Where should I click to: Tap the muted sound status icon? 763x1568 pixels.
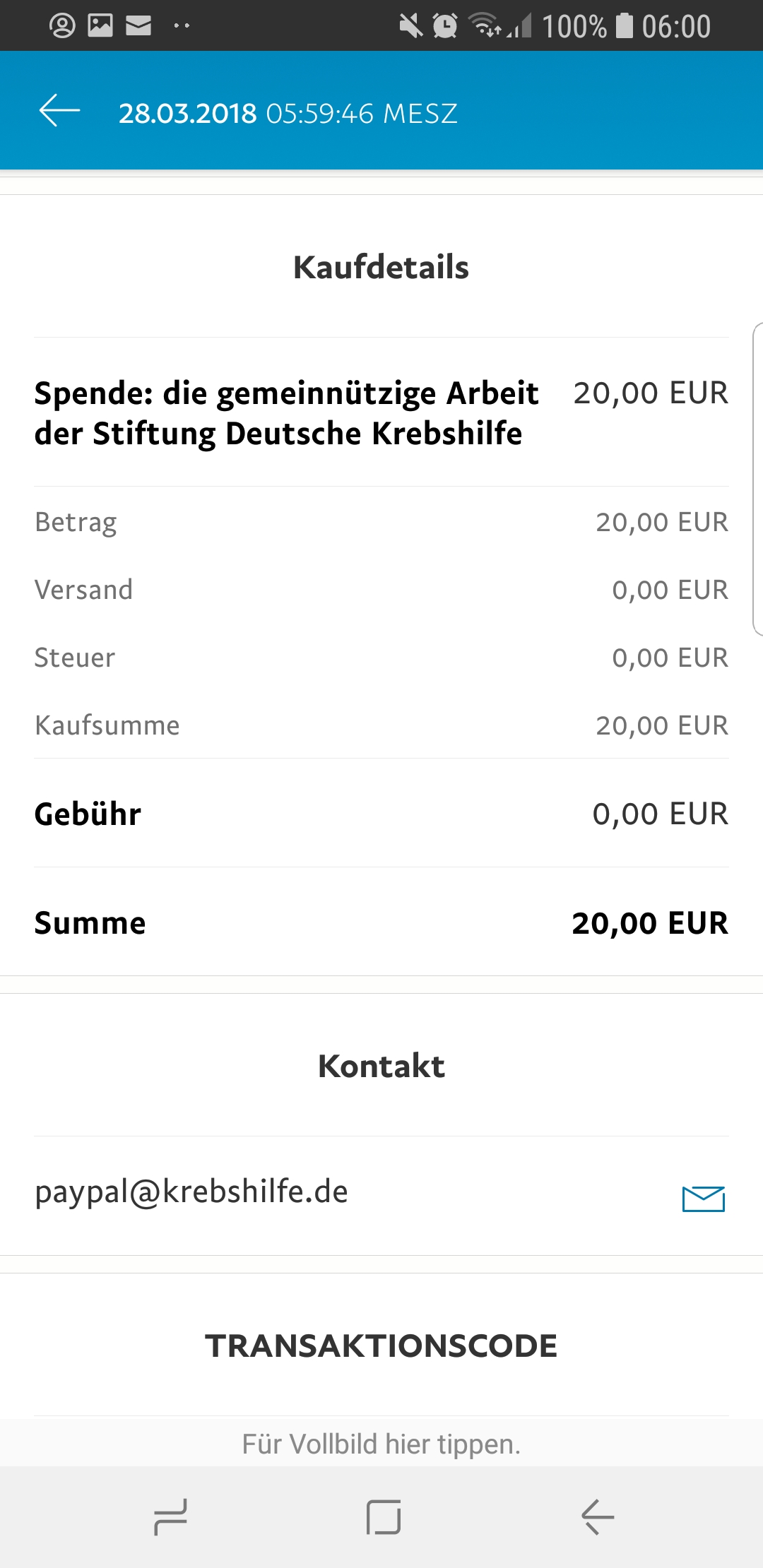coord(410,26)
